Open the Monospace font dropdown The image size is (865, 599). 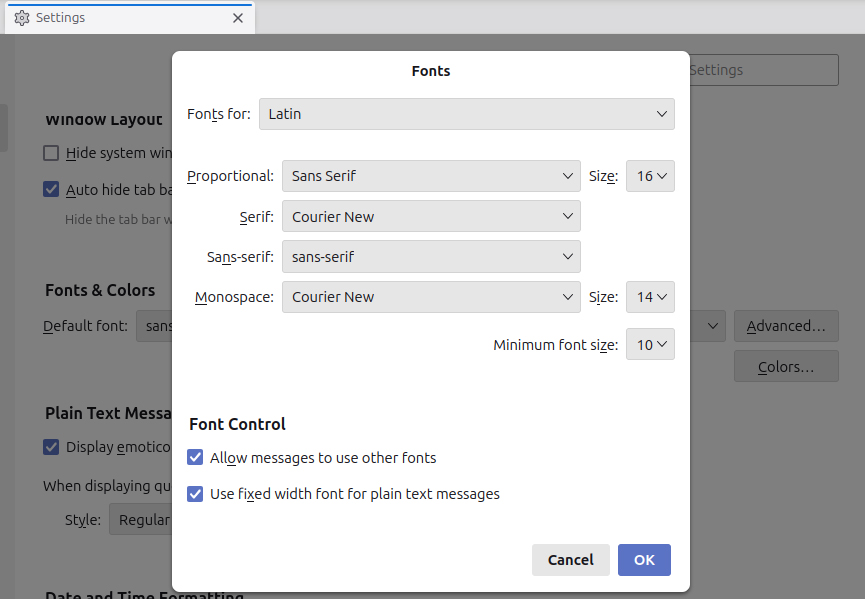point(430,297)
